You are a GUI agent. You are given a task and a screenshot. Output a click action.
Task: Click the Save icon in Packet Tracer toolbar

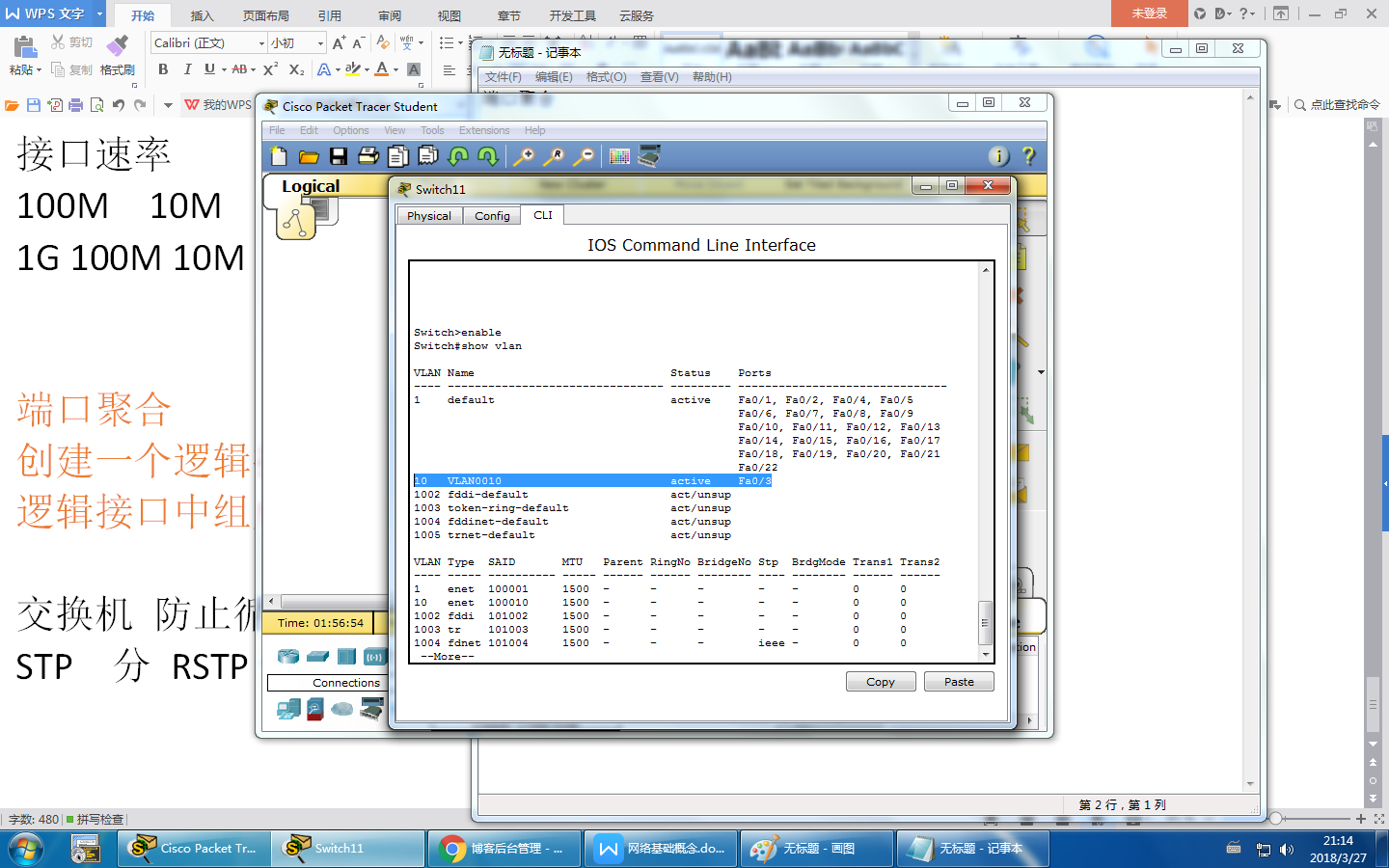click(338, 156)
